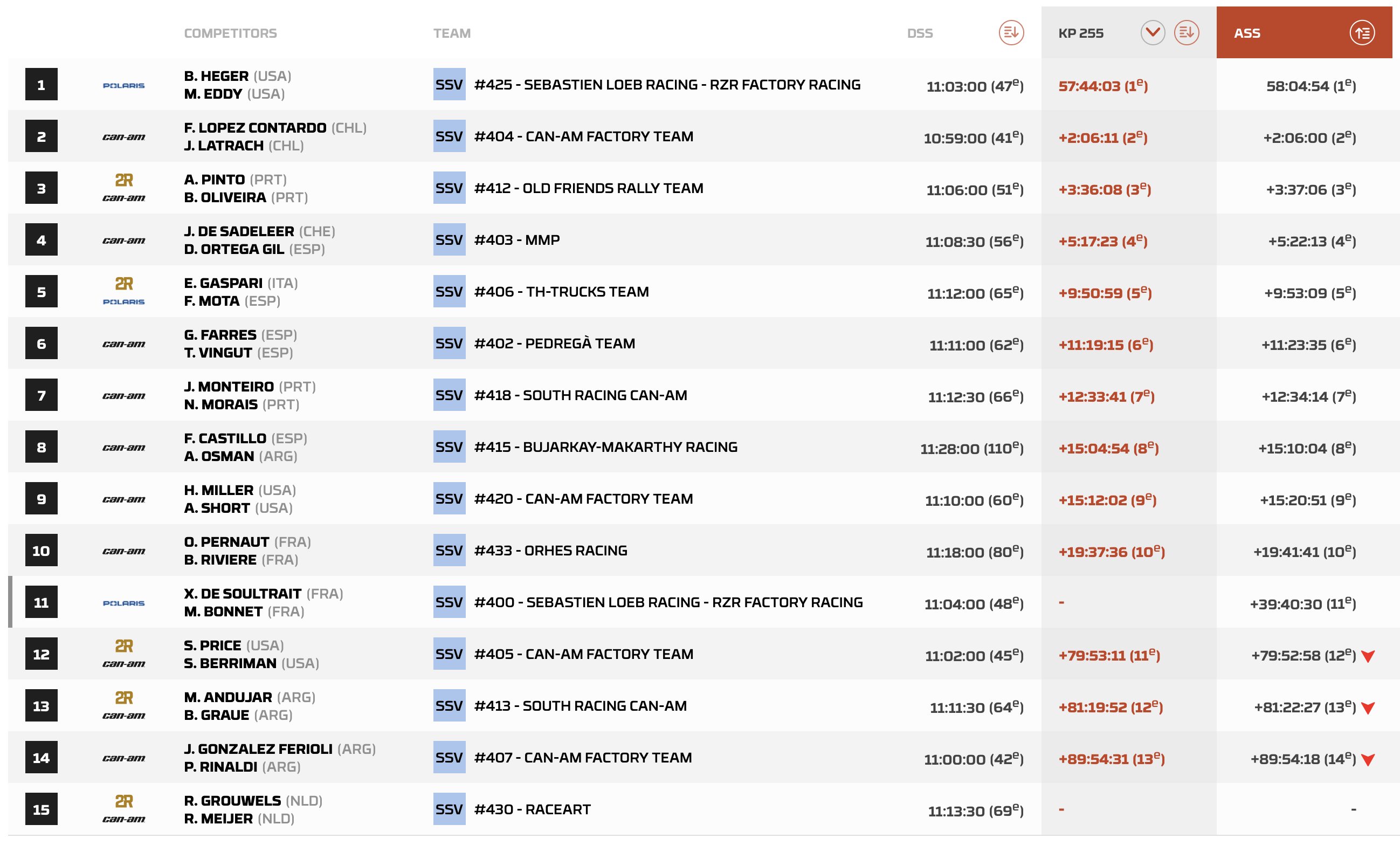Click Polaris logo beside B. Heger

click(x=123, y=85)
